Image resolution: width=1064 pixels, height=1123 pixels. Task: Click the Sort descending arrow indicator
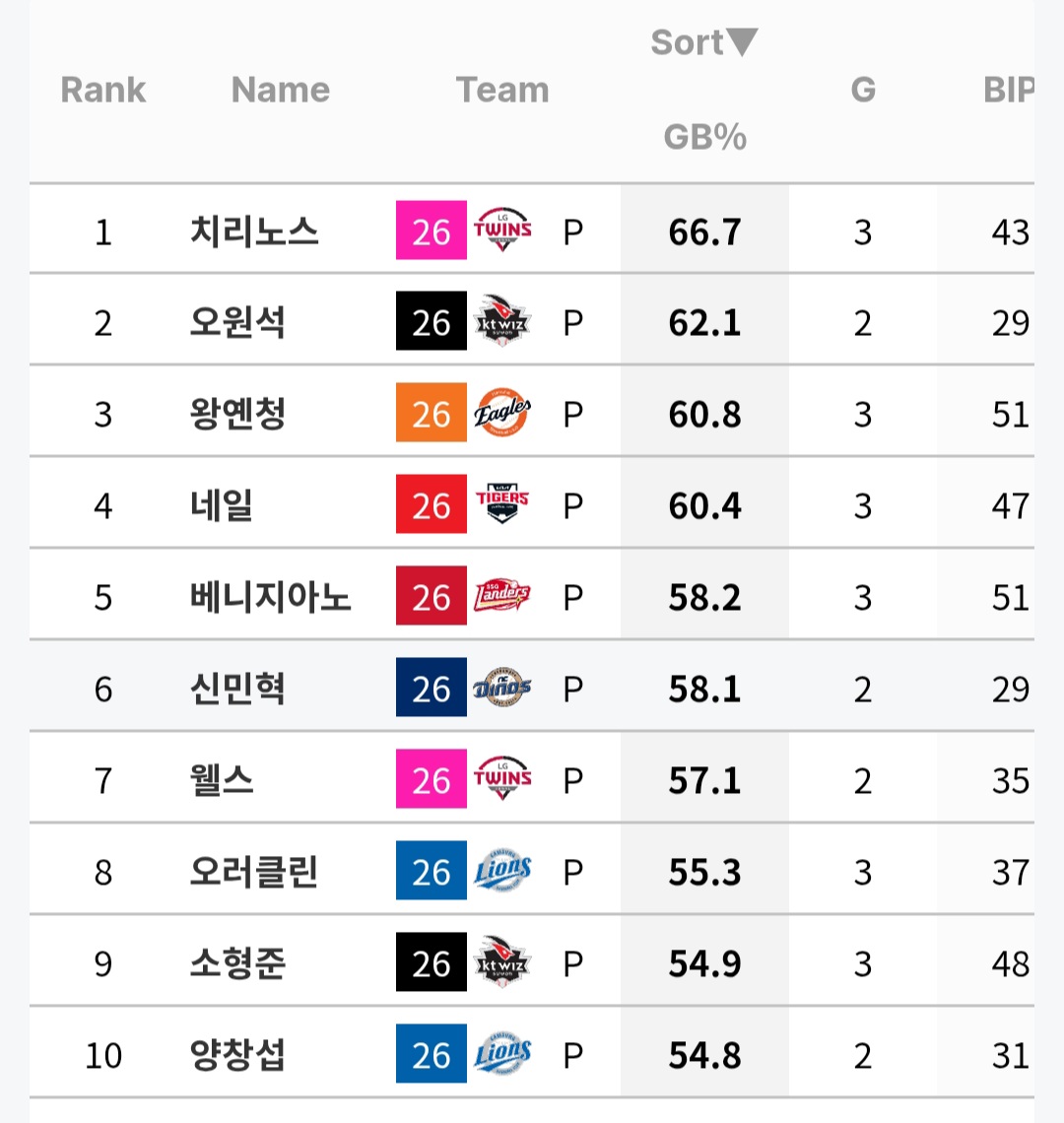click(742, 42)
